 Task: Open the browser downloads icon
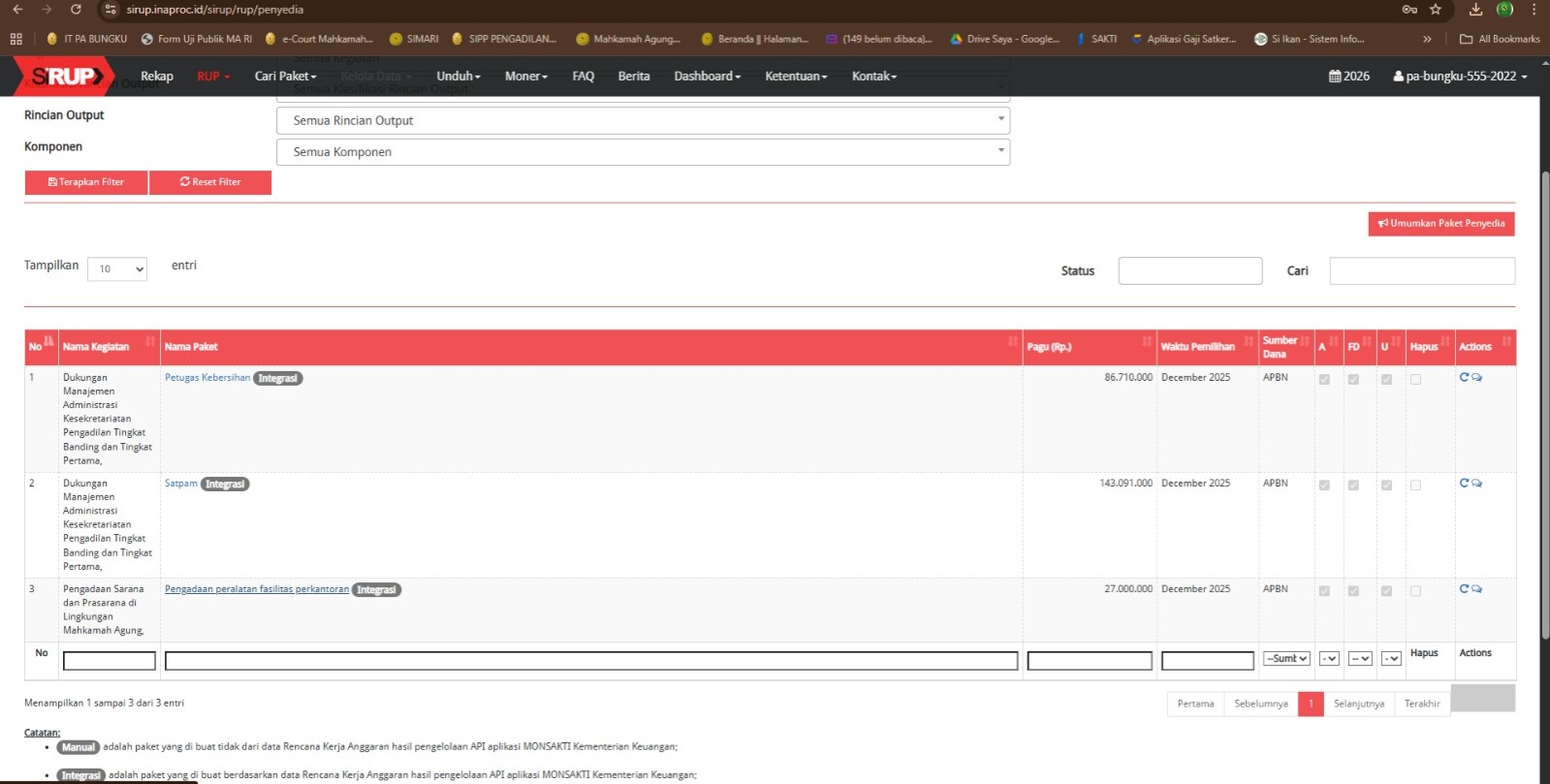(1475, 10)
